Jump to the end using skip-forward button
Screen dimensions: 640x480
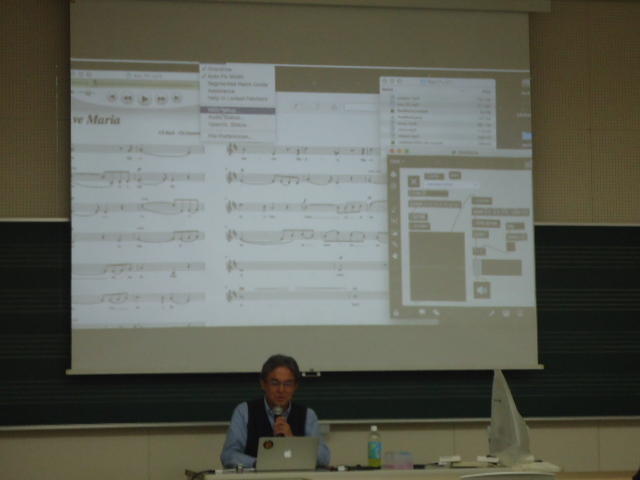pos(177,99)
